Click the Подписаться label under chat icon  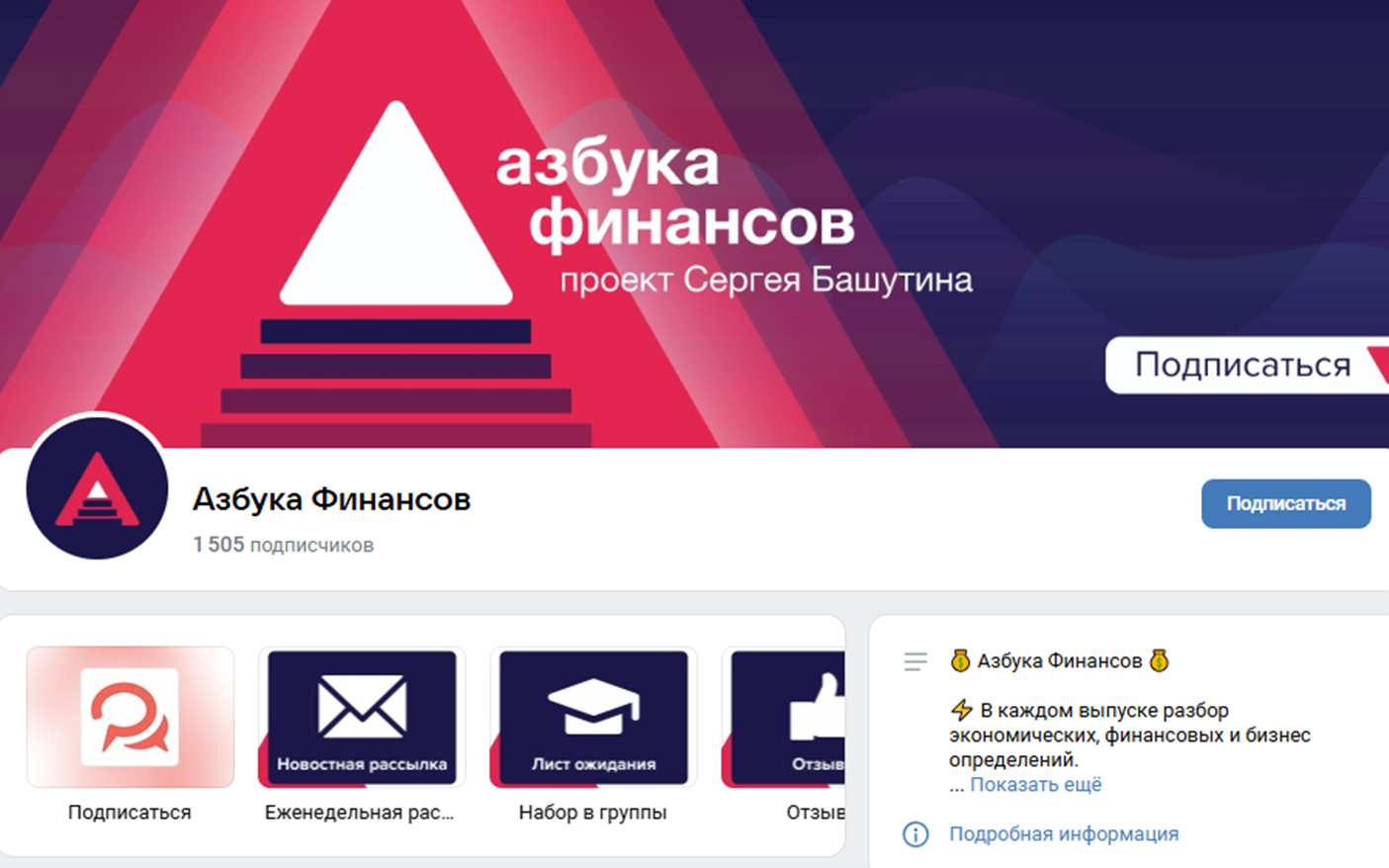tap(130, 813)
